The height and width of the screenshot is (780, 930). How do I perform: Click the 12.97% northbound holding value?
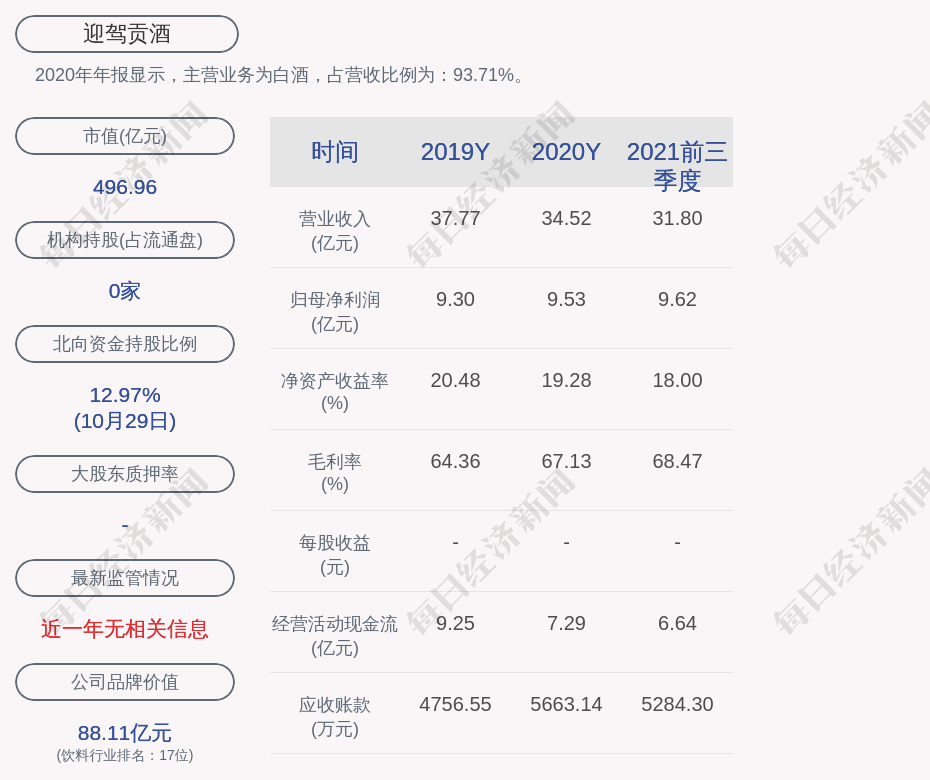(x=125, y=394)
